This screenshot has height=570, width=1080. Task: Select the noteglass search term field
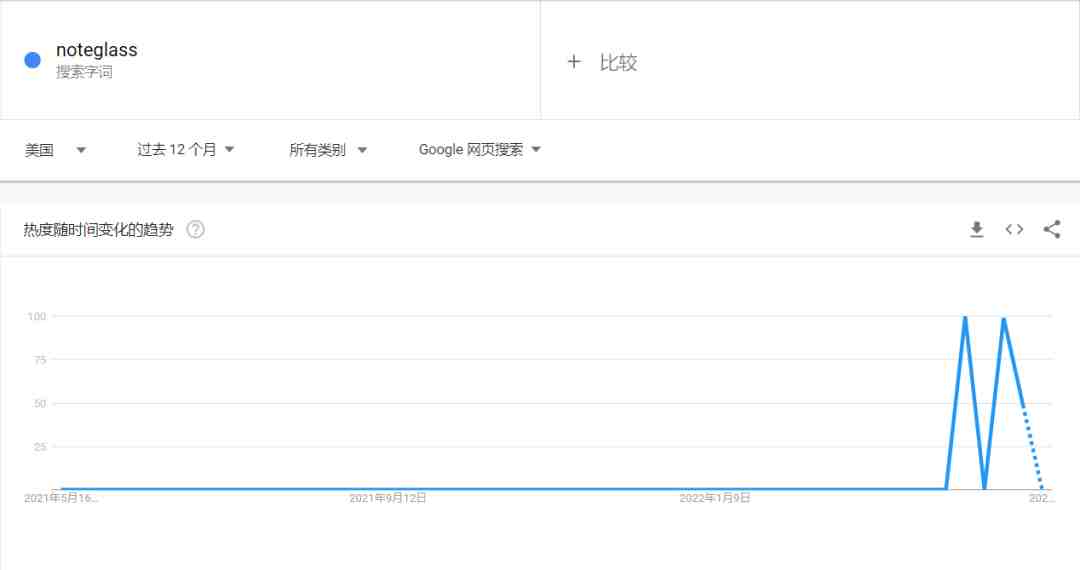[x=270, y=60]
